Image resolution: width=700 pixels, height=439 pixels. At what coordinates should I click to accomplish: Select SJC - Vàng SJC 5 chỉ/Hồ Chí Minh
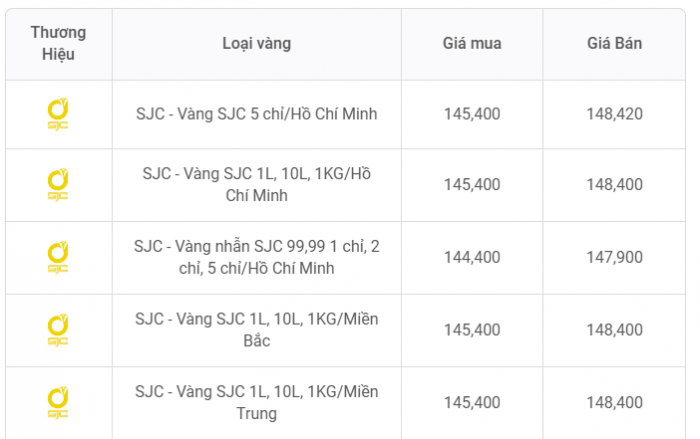257,114
